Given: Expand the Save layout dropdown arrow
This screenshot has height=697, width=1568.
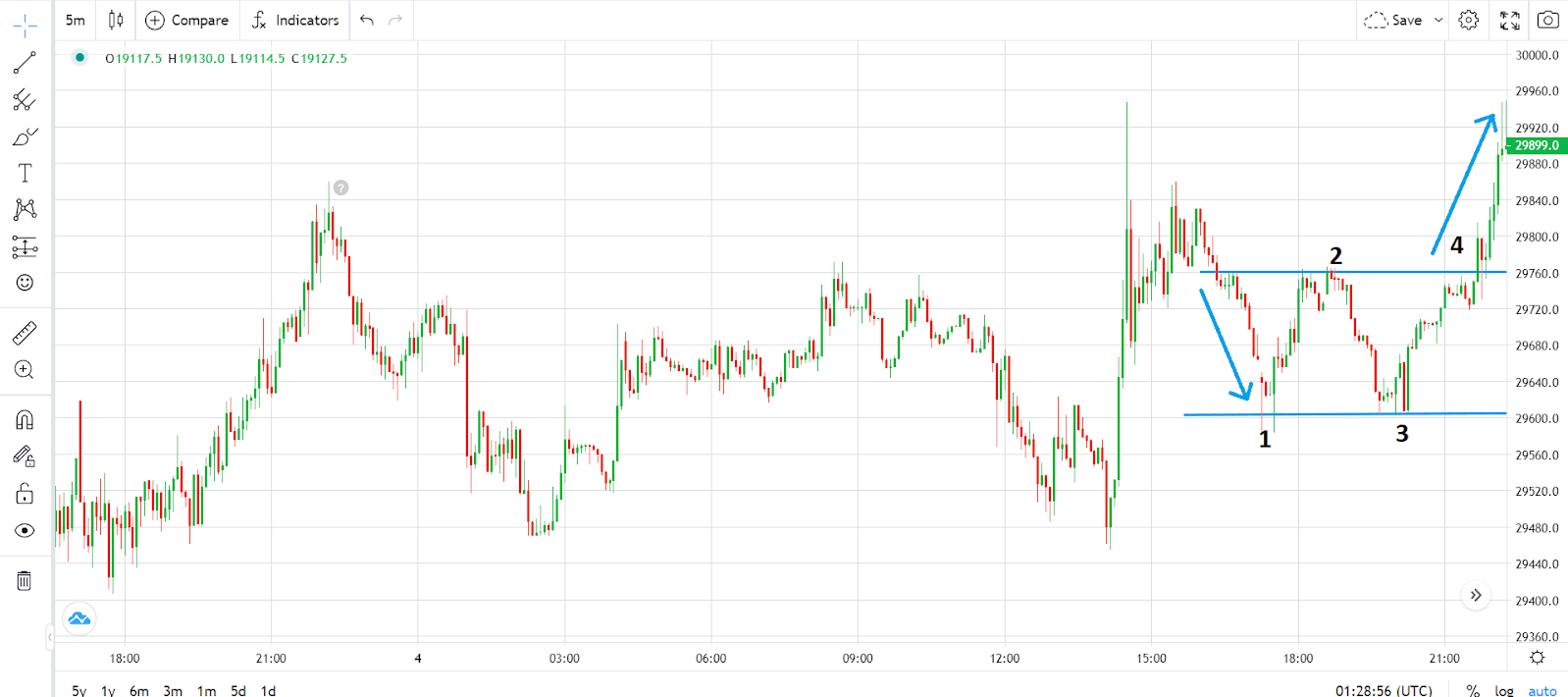Looking at the screenshot, I should pyautogui.click(x=1438, y=20).
